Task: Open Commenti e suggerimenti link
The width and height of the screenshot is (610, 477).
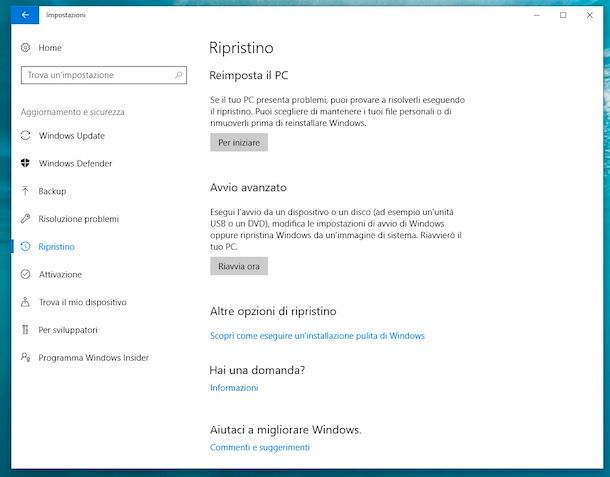Action: pos(260,447)
